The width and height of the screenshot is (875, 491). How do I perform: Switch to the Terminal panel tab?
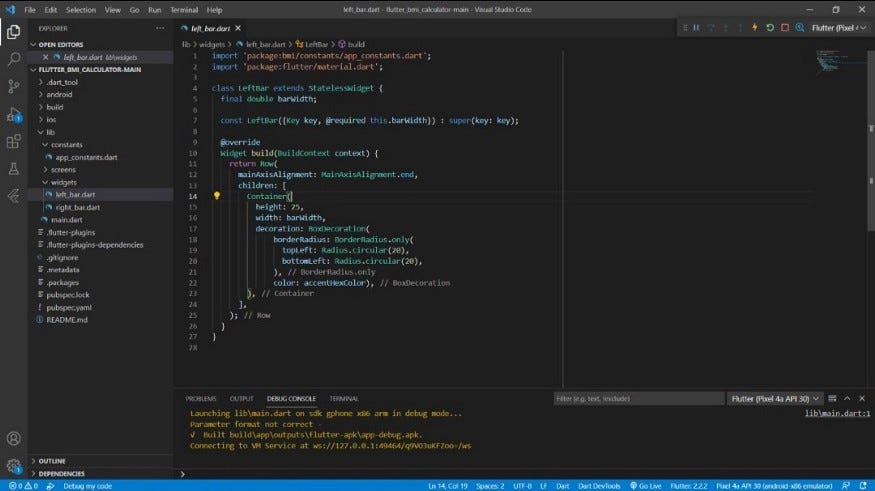point(344,398)
